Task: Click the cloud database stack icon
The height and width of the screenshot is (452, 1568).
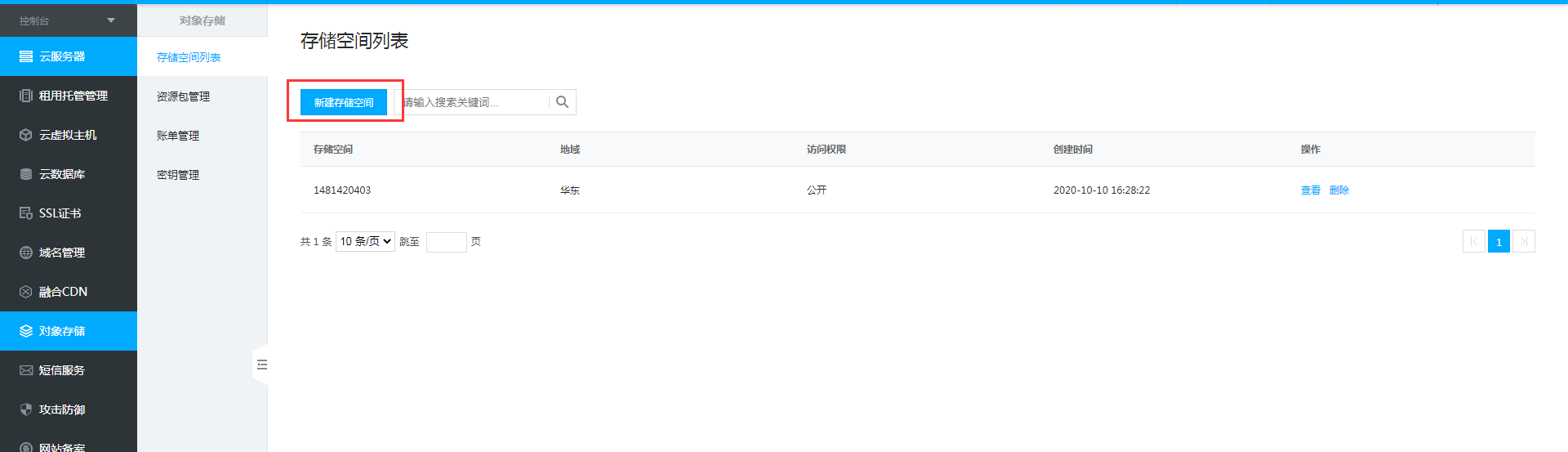Action: pos(26,174)
